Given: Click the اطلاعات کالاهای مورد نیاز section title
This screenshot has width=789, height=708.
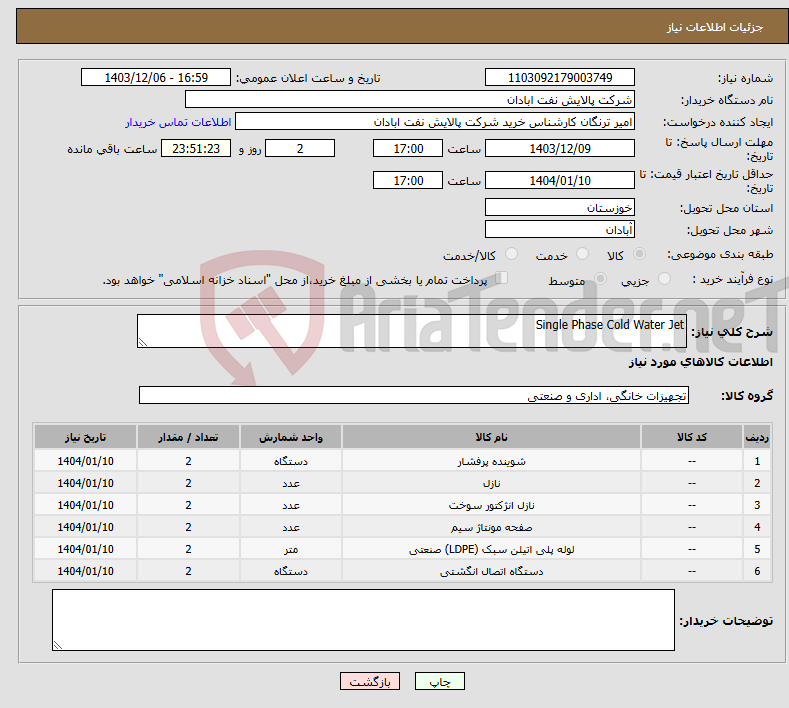Looking at the screenshot, I should tap(700, 362).
